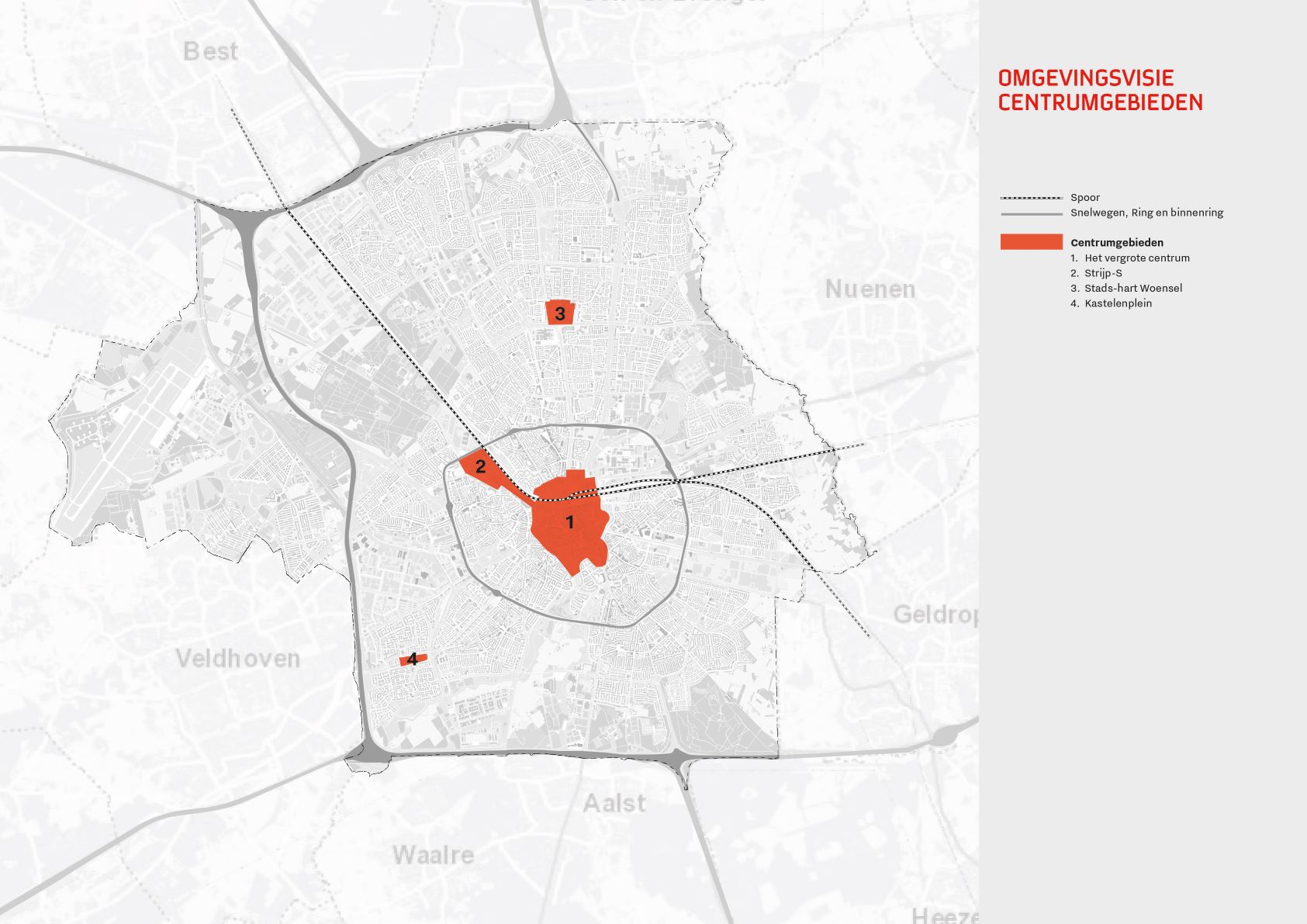Click the dashed Spoor line symbol in legend

1031,198
